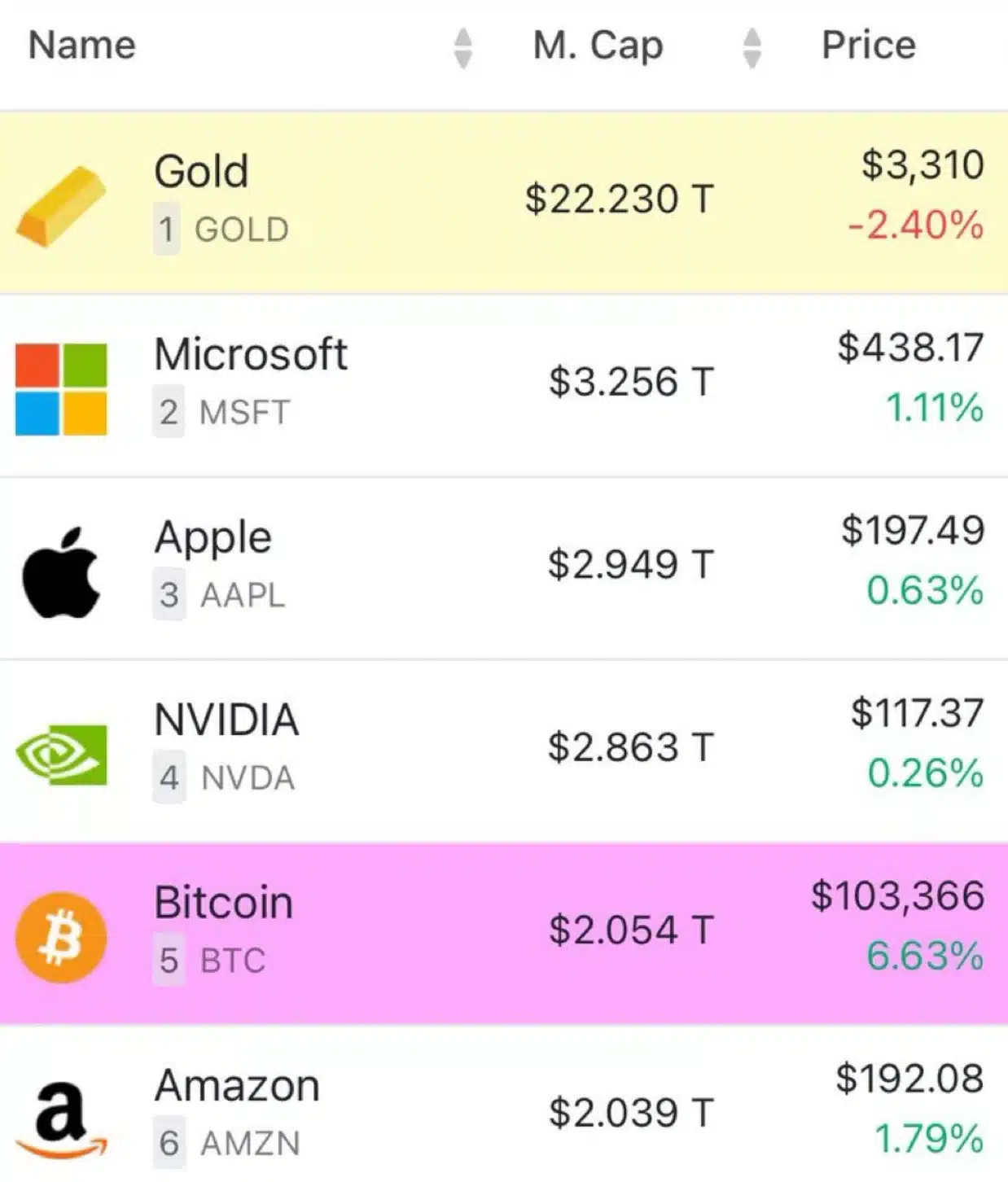Click Bitcoin's $2.054 T market cap

pos(631,930)
